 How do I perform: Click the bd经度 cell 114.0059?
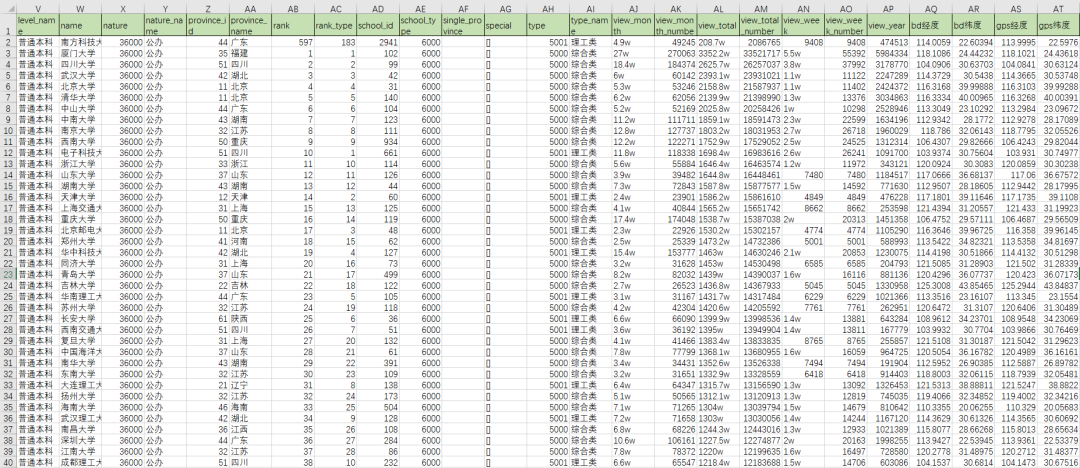931,42
